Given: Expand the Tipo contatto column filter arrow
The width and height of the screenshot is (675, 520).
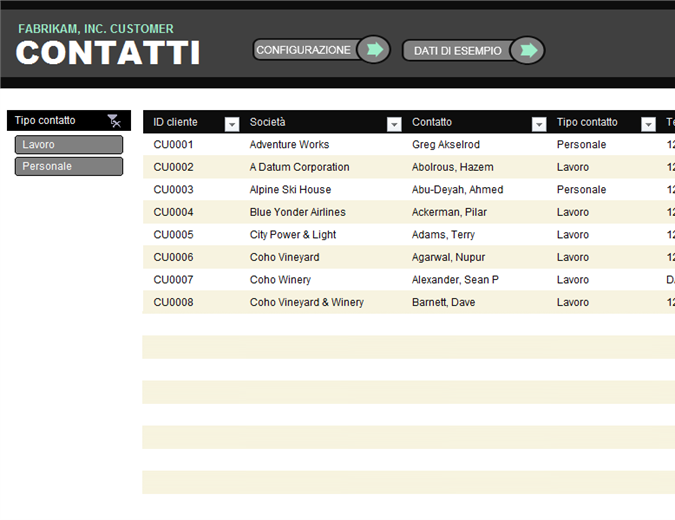Looking at the screenshot, I should coord(648,124).
